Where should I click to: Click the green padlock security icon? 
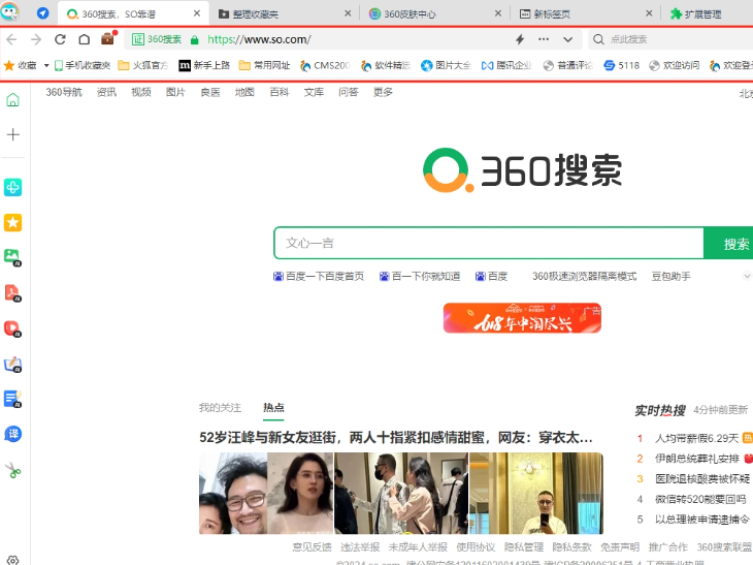coord(194,40)
